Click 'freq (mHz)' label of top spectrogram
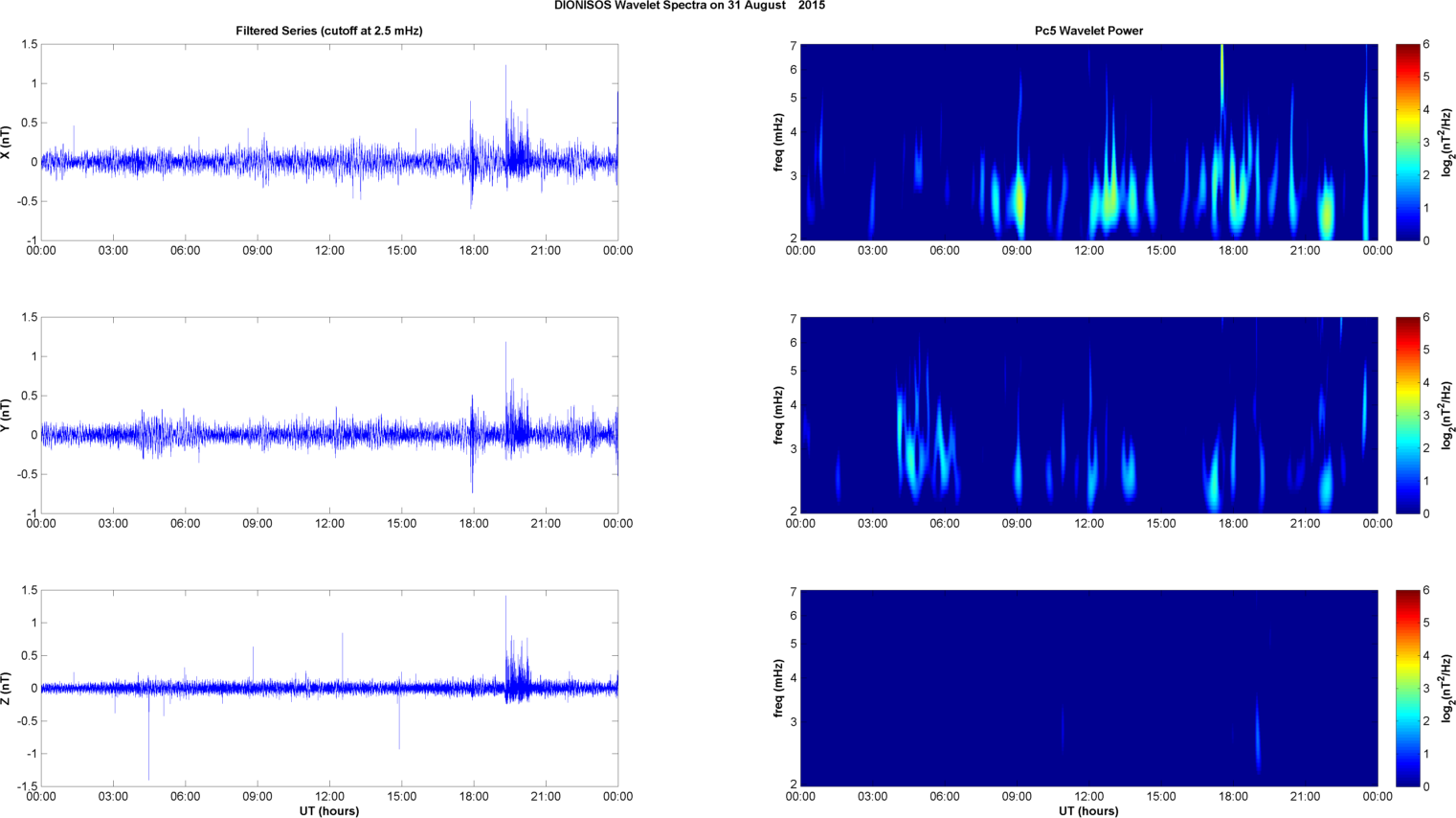Screen dimensions: 1456x818 (779, 142)
